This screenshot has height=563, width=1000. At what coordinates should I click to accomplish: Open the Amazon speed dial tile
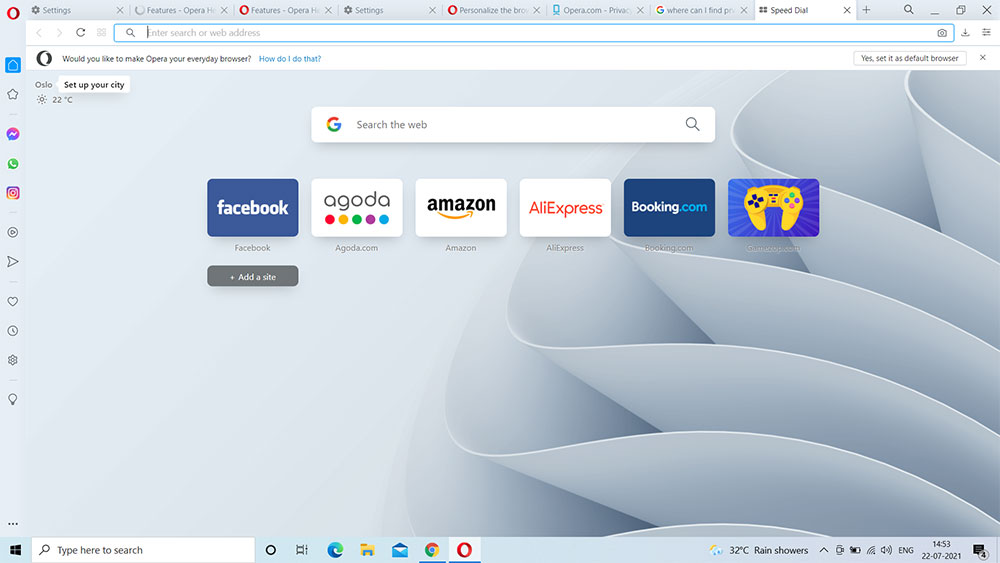click(x=460, y=207)
